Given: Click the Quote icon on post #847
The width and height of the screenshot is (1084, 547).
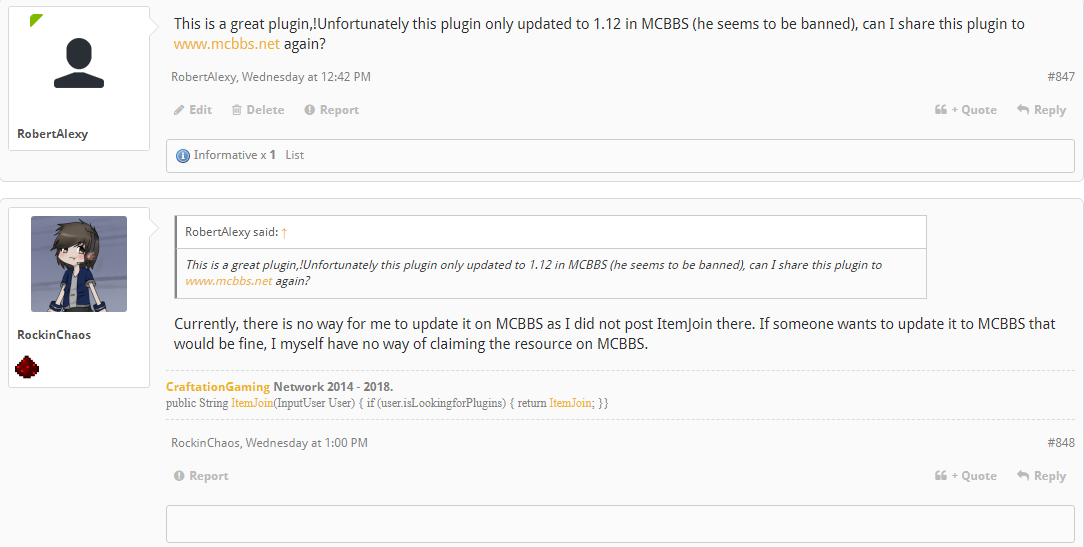Looking at the screenshot, I should click(941, 110).
